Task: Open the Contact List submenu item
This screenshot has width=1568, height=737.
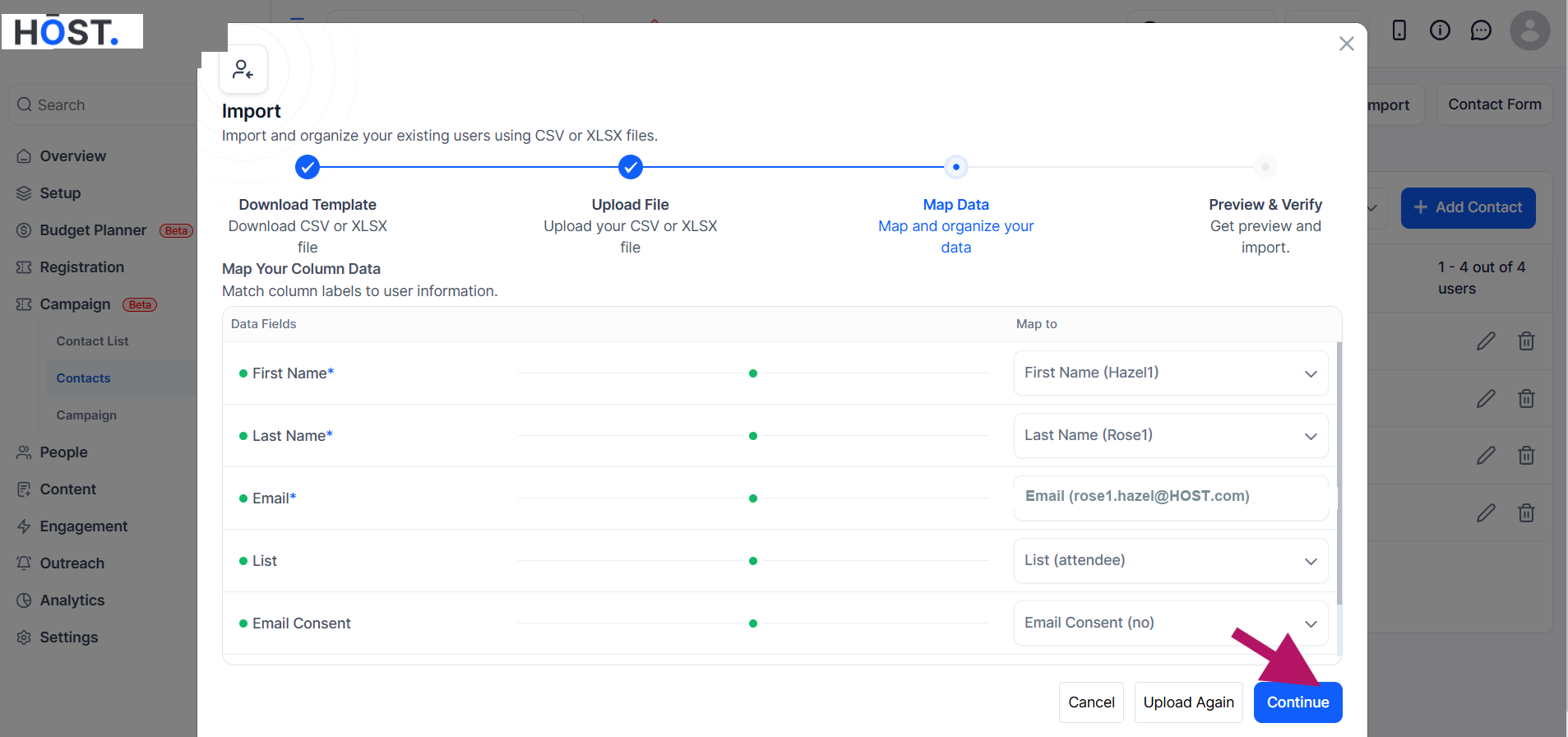Action: [x=92, y=341]
